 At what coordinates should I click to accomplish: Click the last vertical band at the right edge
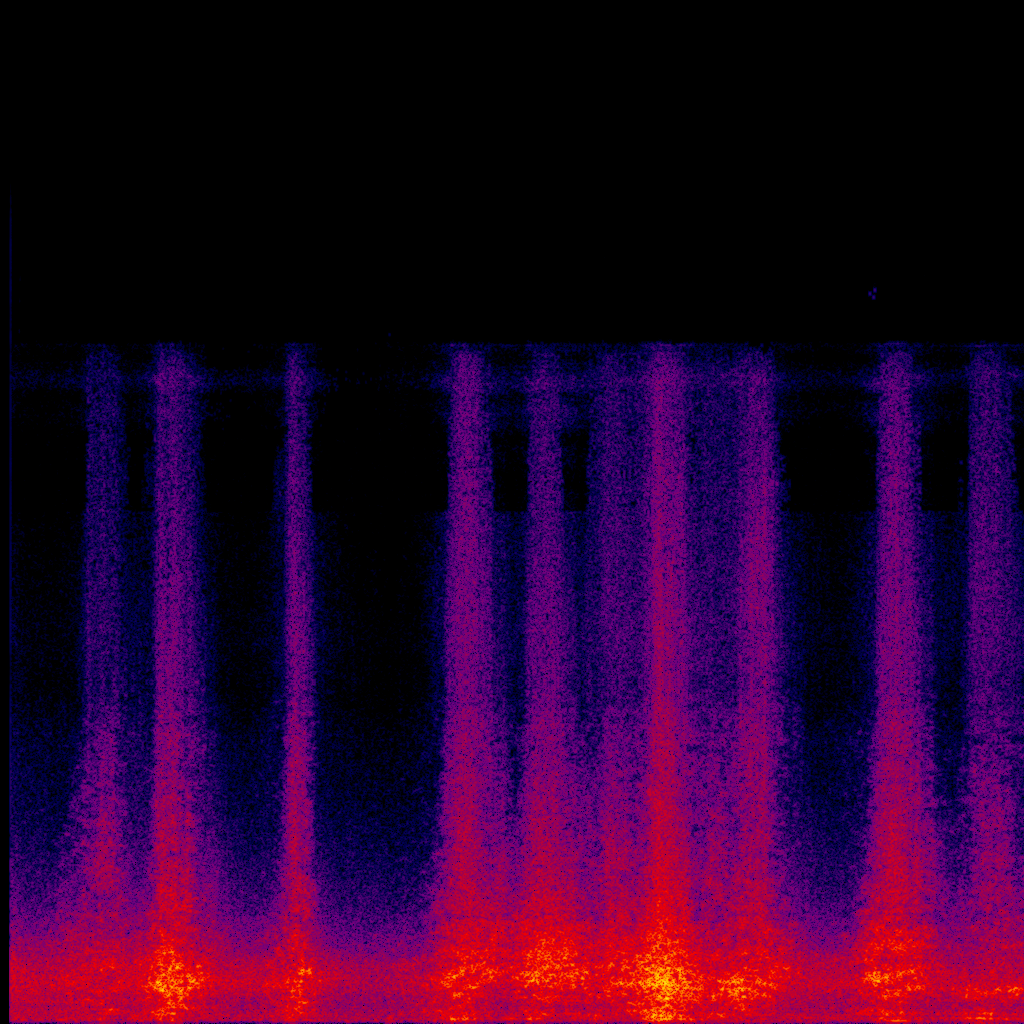pyautogui.click(x=990, y=600)
